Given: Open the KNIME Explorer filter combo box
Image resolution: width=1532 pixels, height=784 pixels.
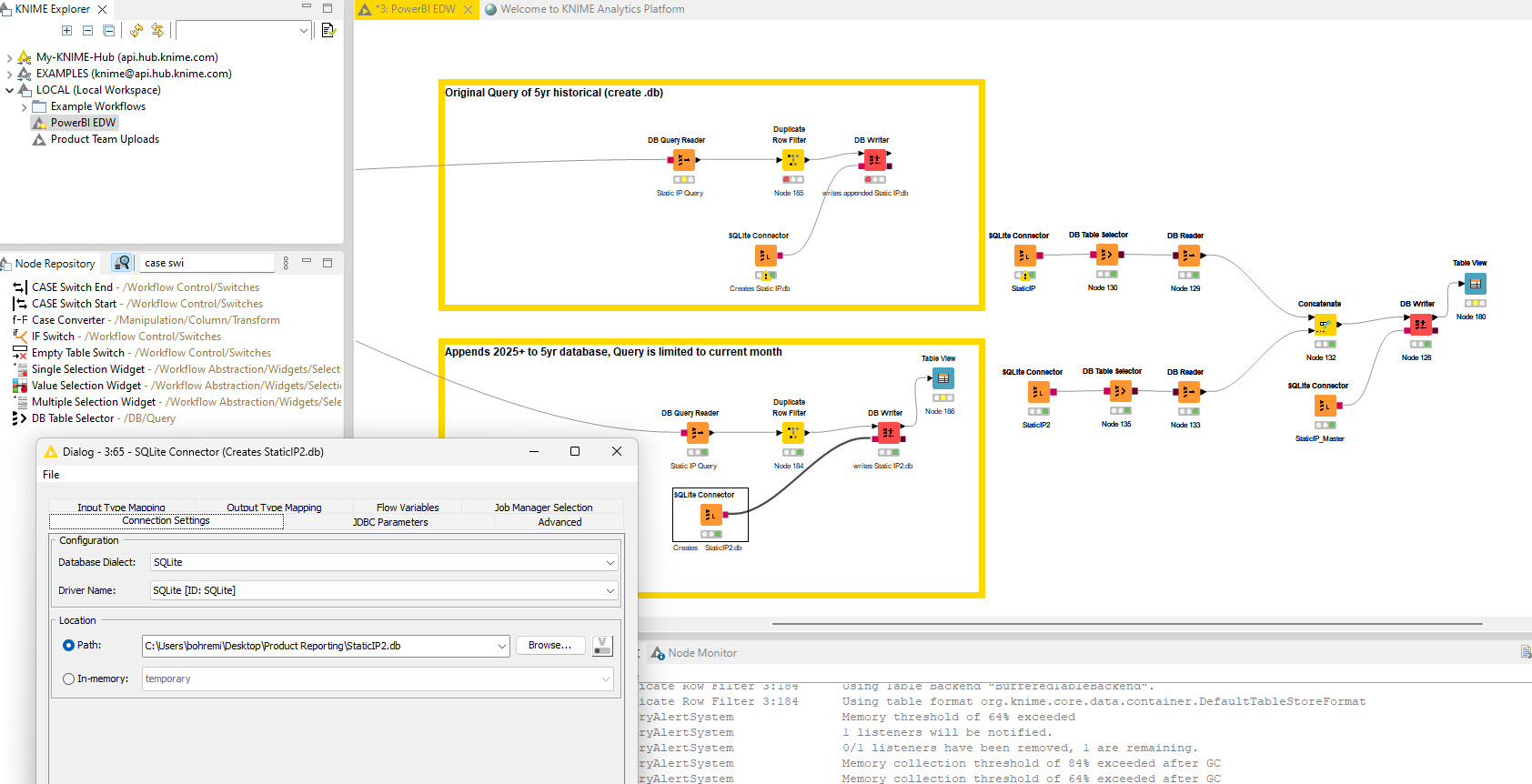Looking at the screenshot, I should click(x=243, y=30).
